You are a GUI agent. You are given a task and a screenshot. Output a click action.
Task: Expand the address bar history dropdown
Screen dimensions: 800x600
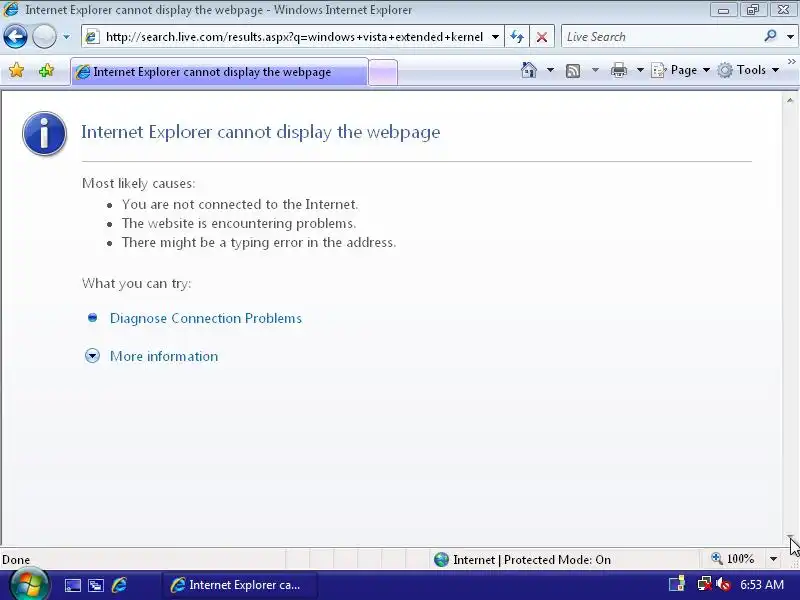495,37
